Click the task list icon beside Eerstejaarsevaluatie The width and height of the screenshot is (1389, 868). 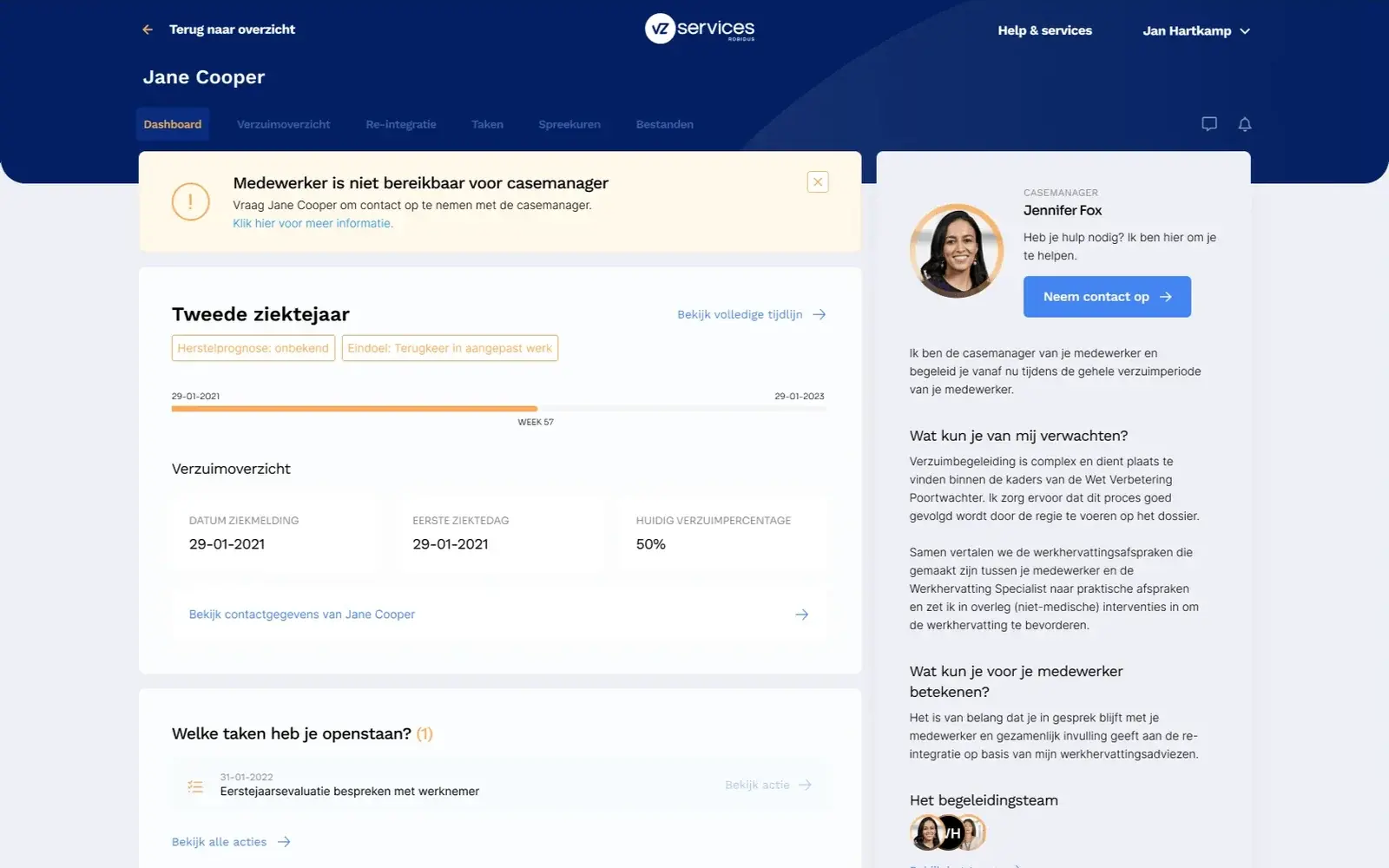click(195, 786)
